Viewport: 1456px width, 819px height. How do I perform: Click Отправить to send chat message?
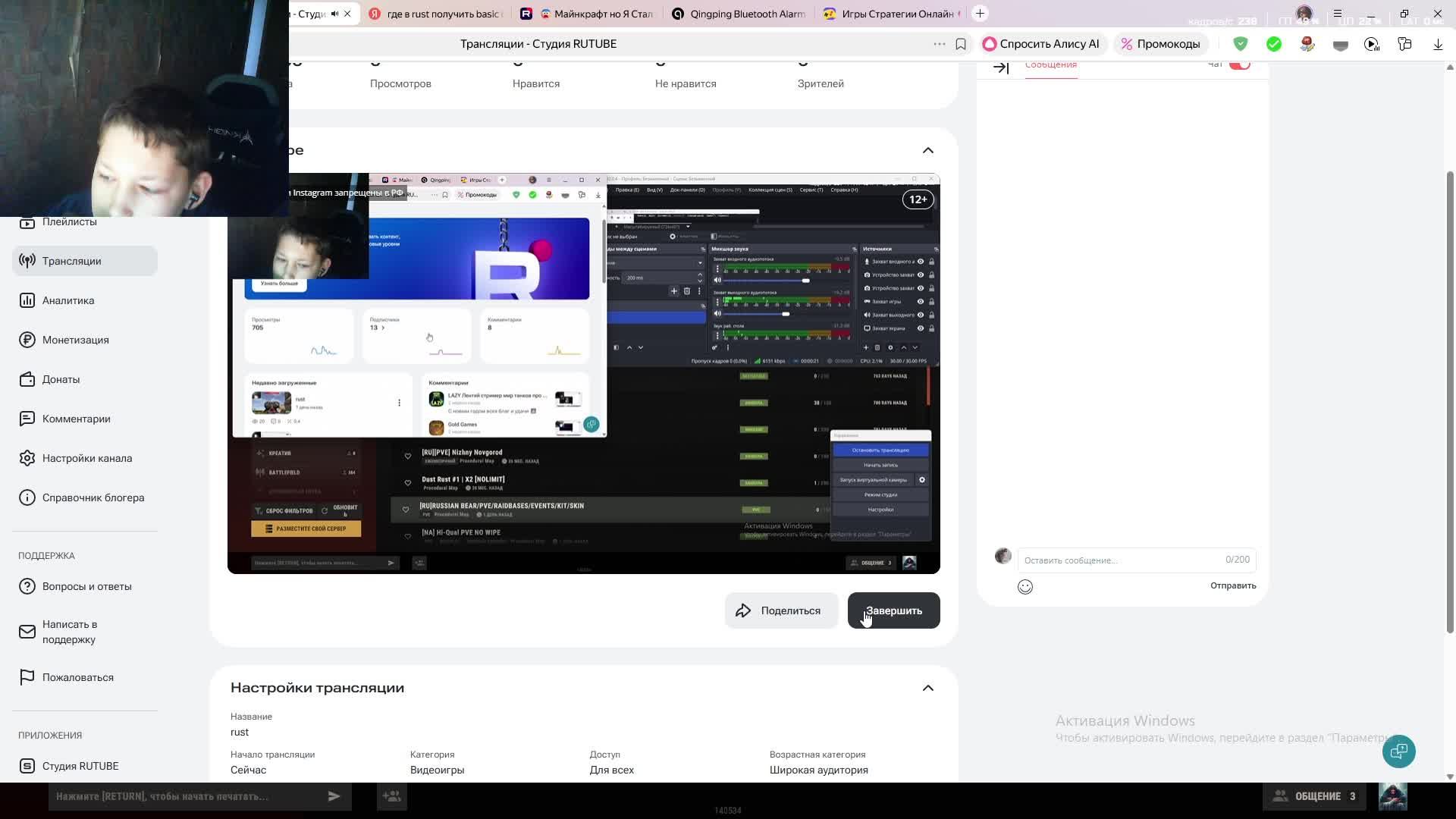coord(1233,585)
